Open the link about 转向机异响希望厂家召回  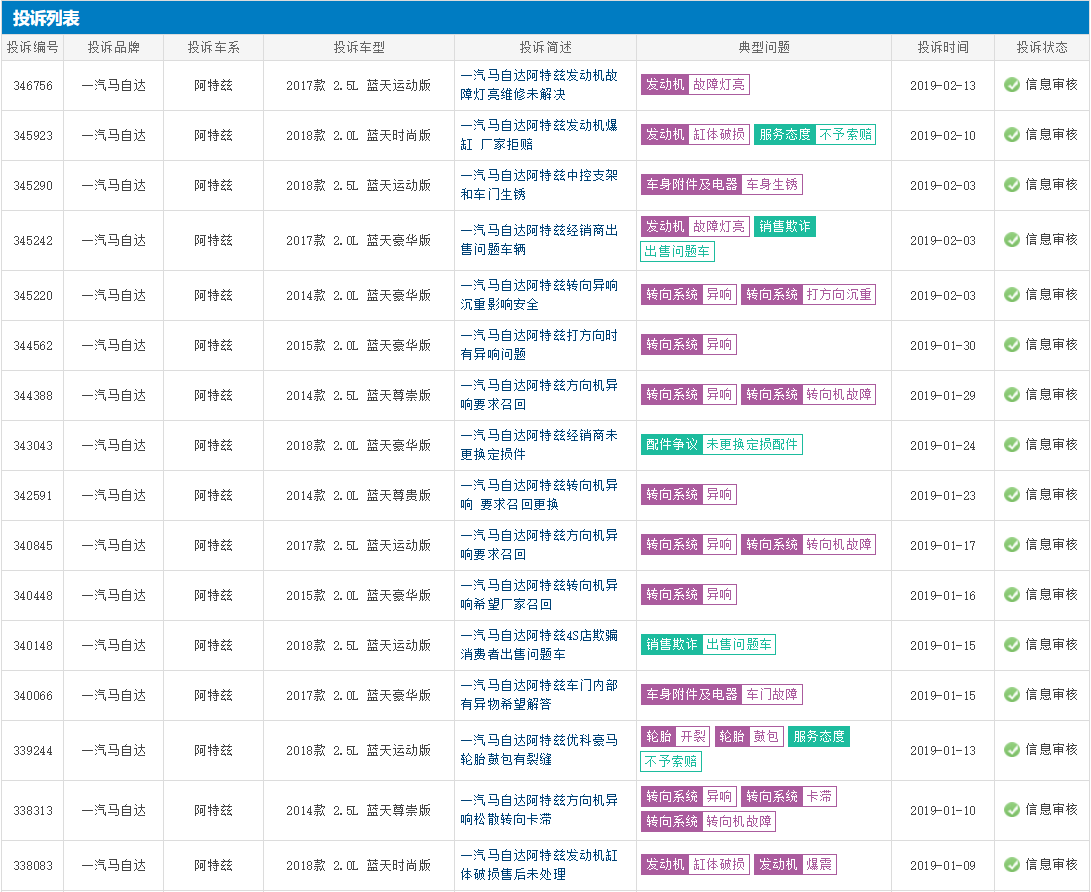(539, 596)
